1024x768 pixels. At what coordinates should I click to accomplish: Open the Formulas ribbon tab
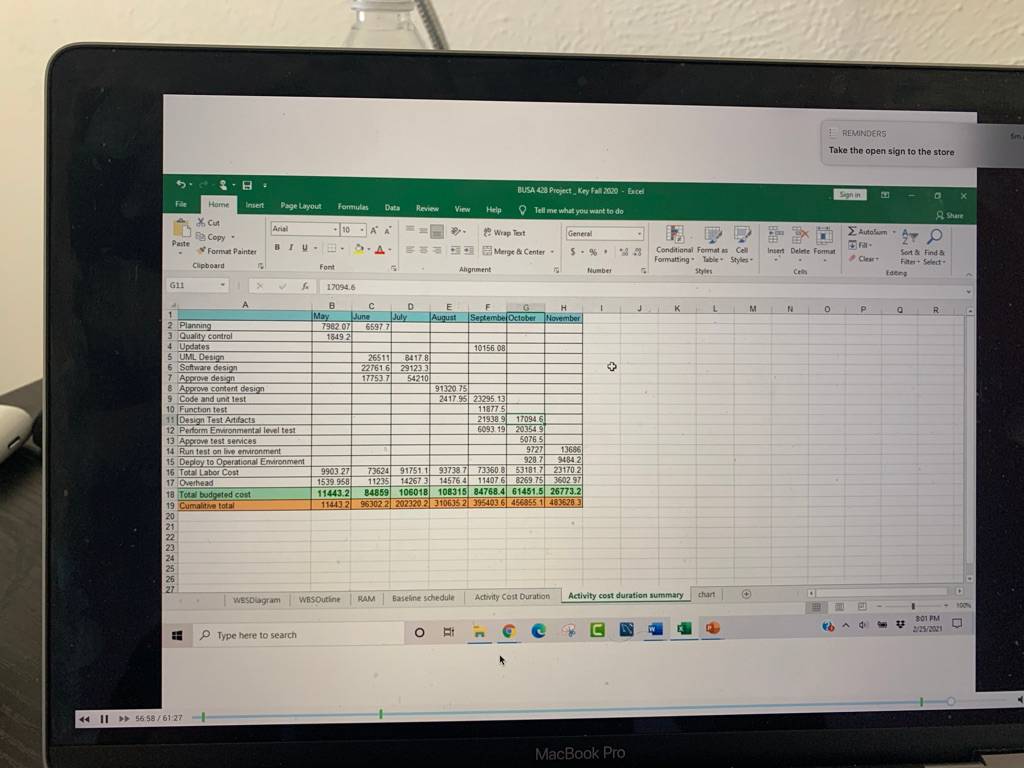click(x=353, y=207)
